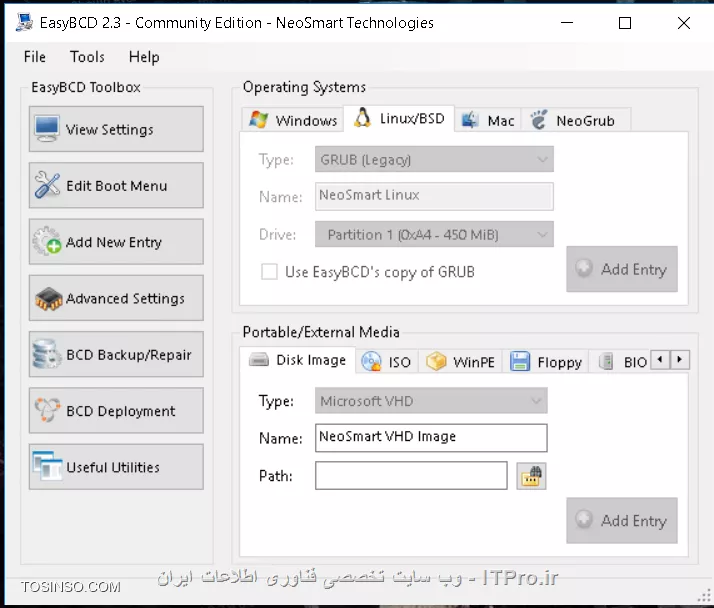Screen dimensions: 714x608
Task: Click the NeoGrub gnome-foot icon
Action: coord(538,120)
